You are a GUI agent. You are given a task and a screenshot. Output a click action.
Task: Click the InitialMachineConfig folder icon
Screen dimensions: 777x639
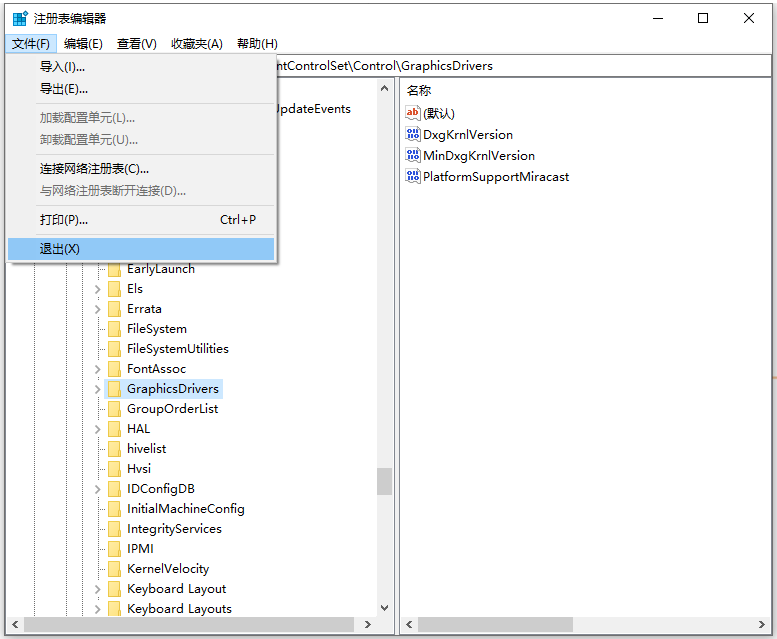tap(114, 509)
